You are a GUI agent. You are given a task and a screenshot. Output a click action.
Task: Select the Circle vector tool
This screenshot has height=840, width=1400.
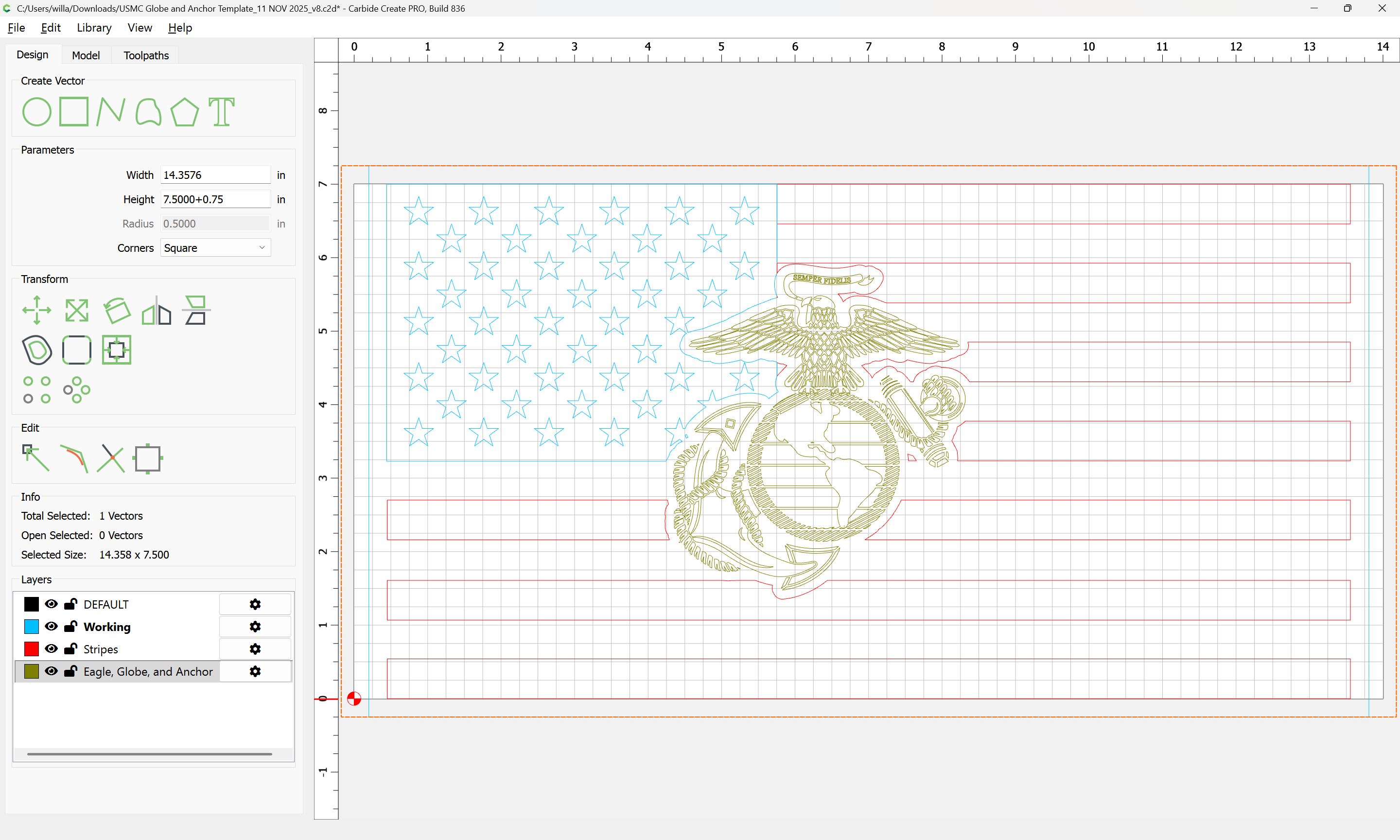tap(37, 111)
